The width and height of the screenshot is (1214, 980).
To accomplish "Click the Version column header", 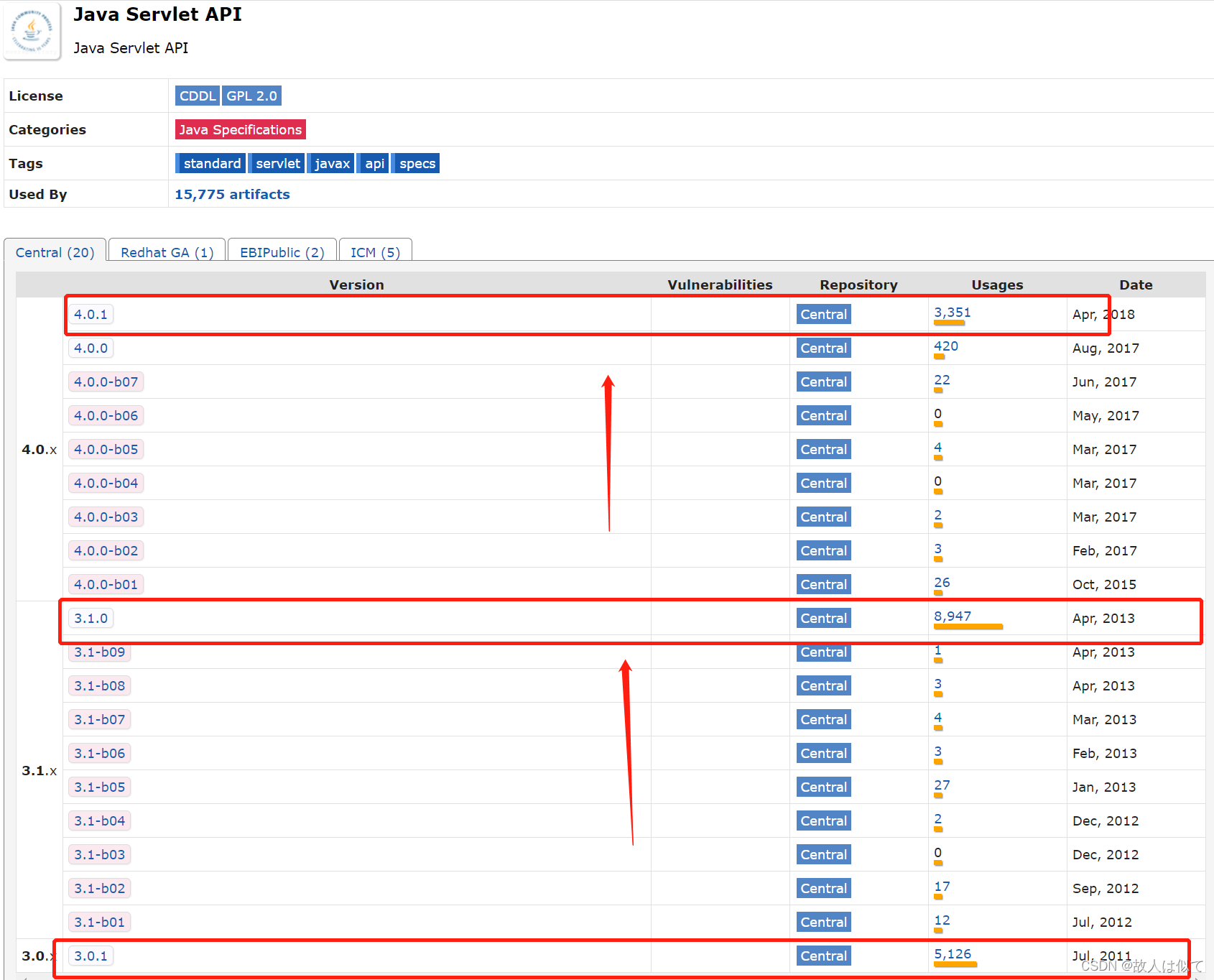I will [356, 285].
